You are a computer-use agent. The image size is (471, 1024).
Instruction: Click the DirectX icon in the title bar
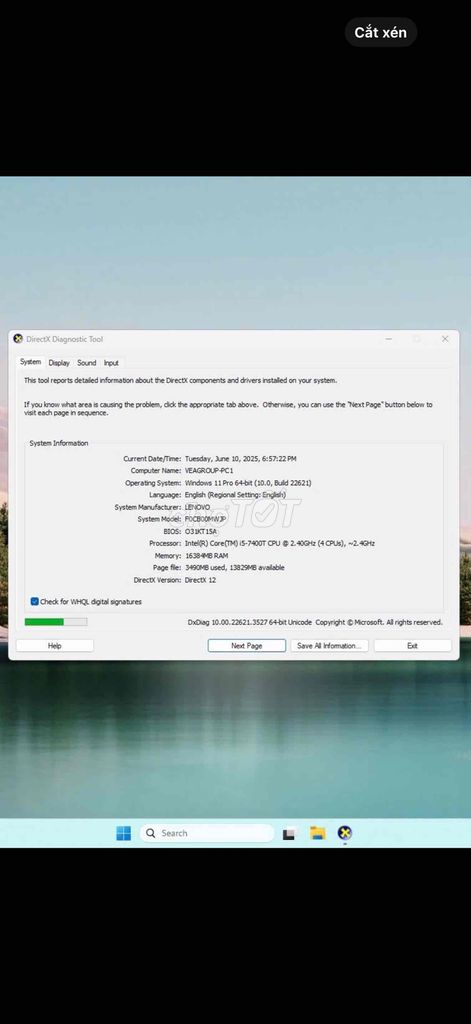coord(18,339)
